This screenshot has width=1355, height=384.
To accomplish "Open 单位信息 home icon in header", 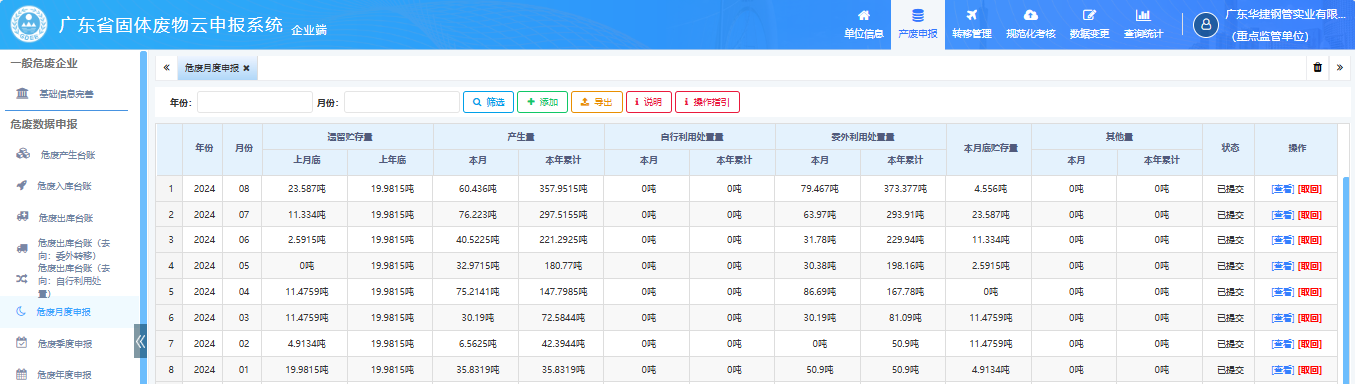I will pos(863,24).
